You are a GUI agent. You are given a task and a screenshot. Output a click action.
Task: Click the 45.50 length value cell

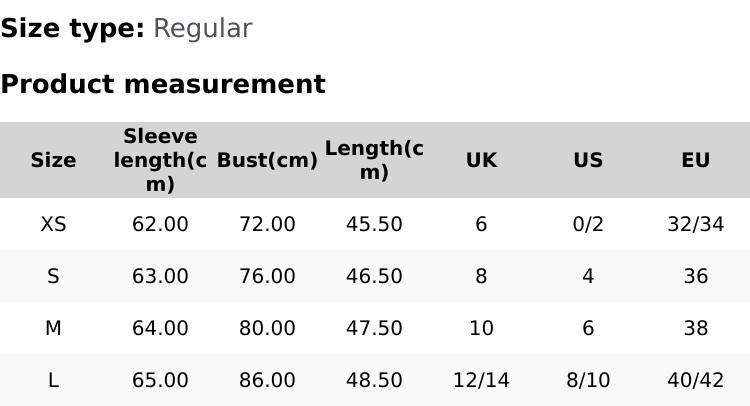click(374, 224)
